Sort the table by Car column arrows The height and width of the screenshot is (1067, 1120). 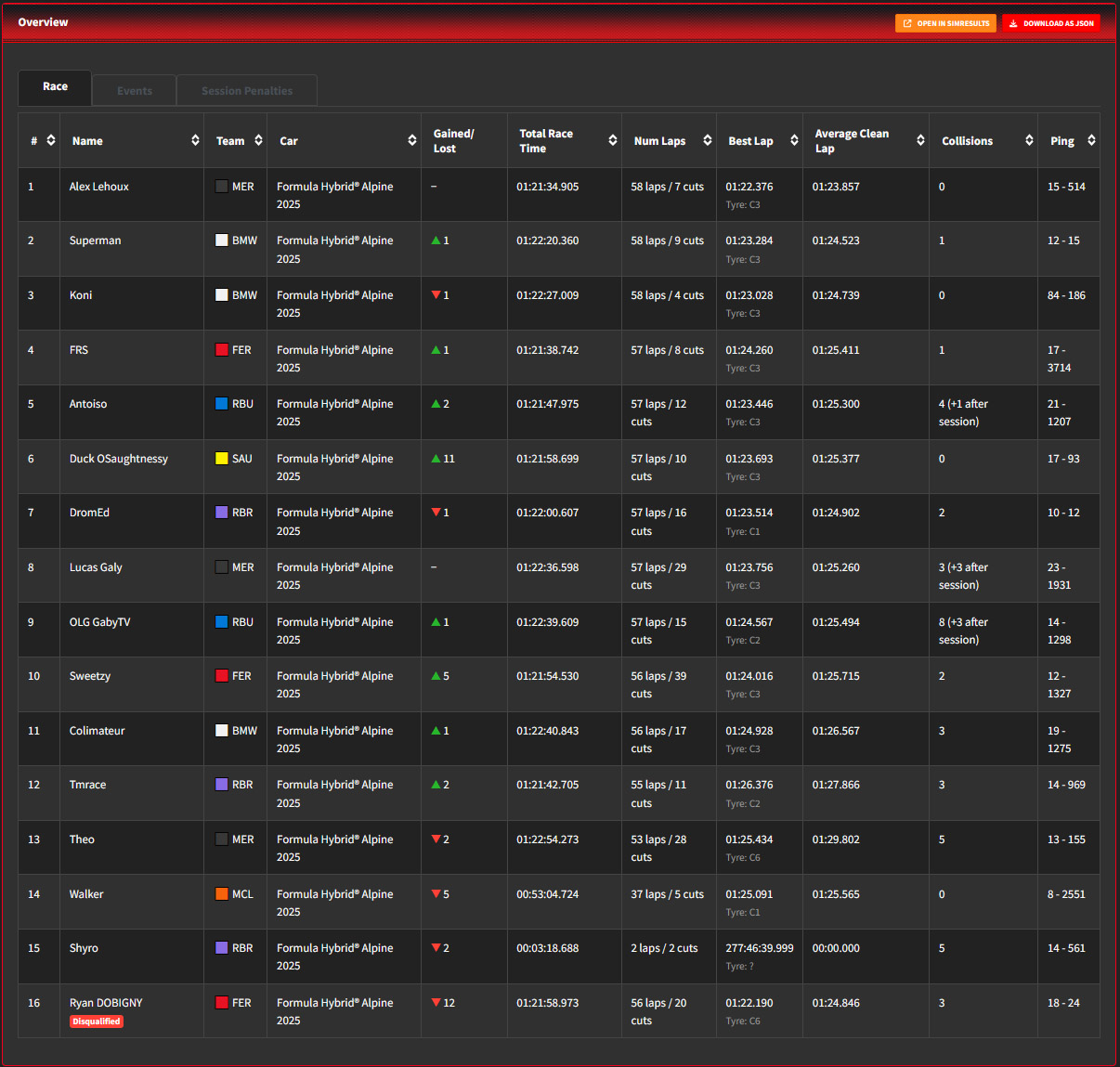coord(411,140)
